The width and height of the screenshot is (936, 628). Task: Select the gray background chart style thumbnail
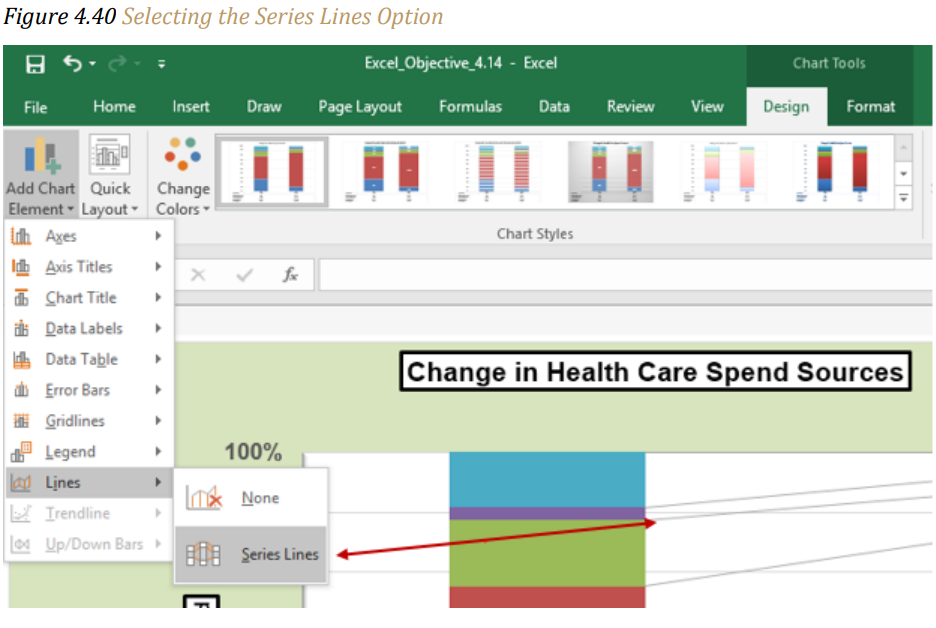click(x=611, y=172)
